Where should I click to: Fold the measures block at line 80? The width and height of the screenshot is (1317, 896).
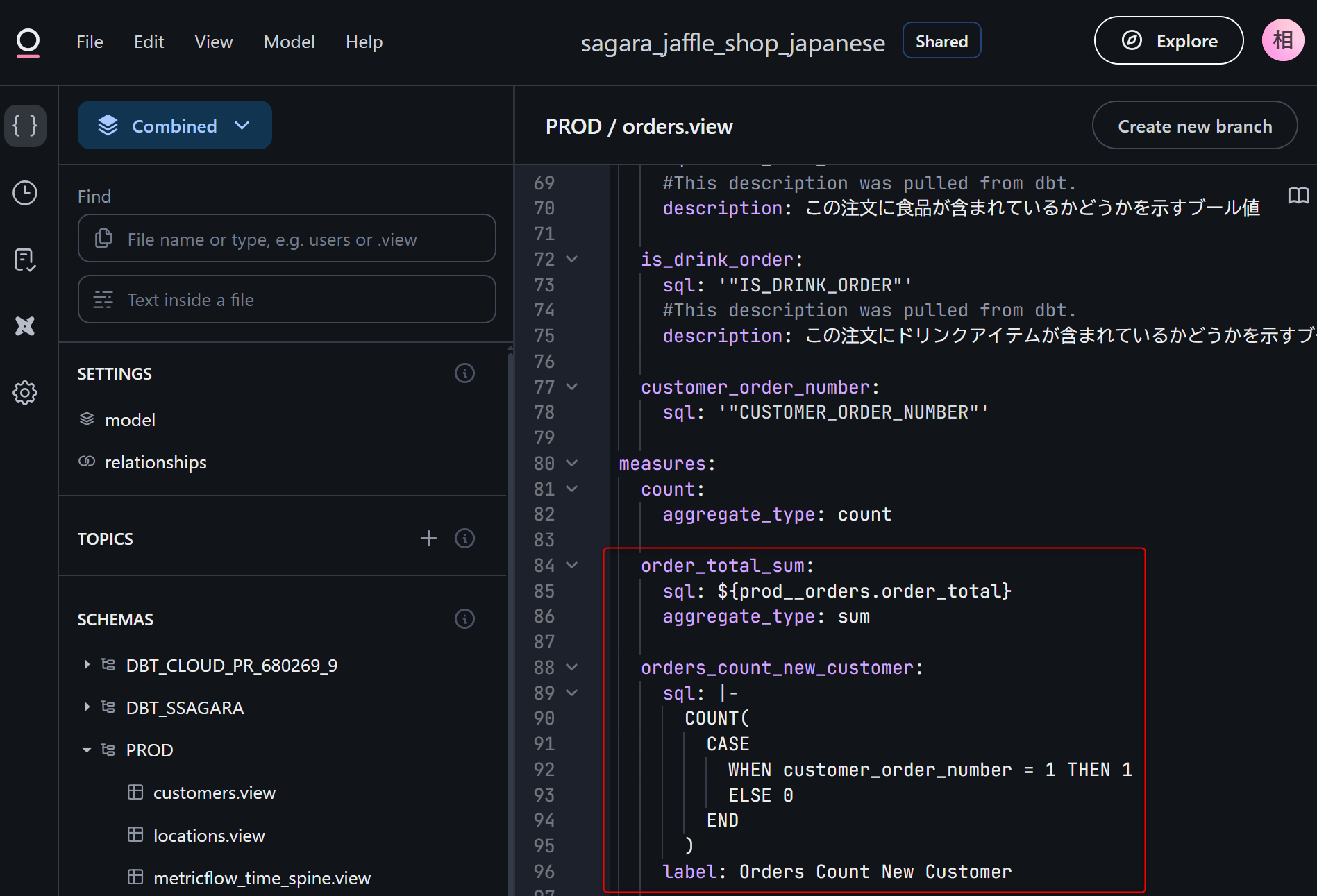[x=572, y=463]
